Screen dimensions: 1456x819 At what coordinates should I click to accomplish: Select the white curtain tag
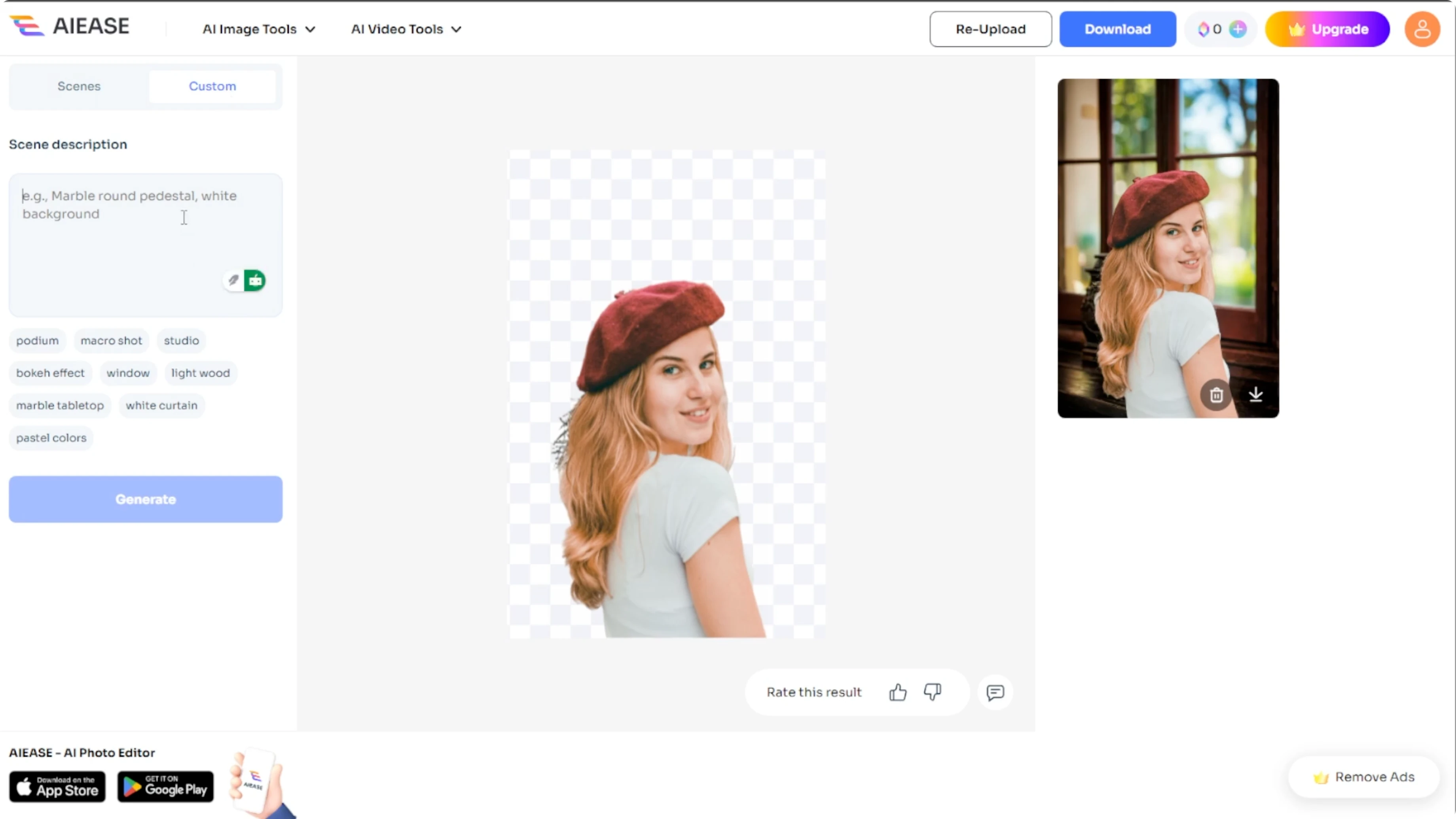point(162,405)
